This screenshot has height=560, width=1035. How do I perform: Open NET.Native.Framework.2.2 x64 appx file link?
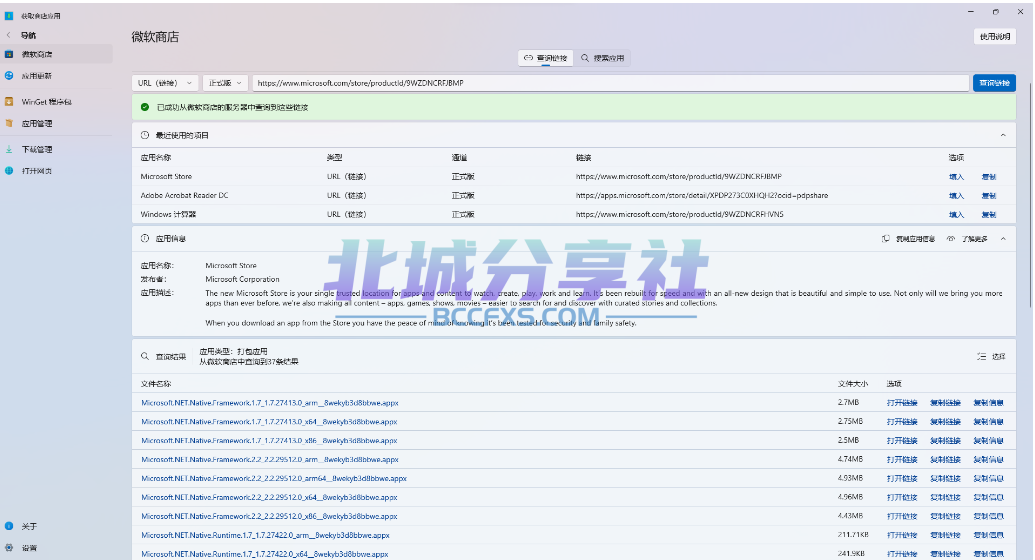(x=269, y=498)
